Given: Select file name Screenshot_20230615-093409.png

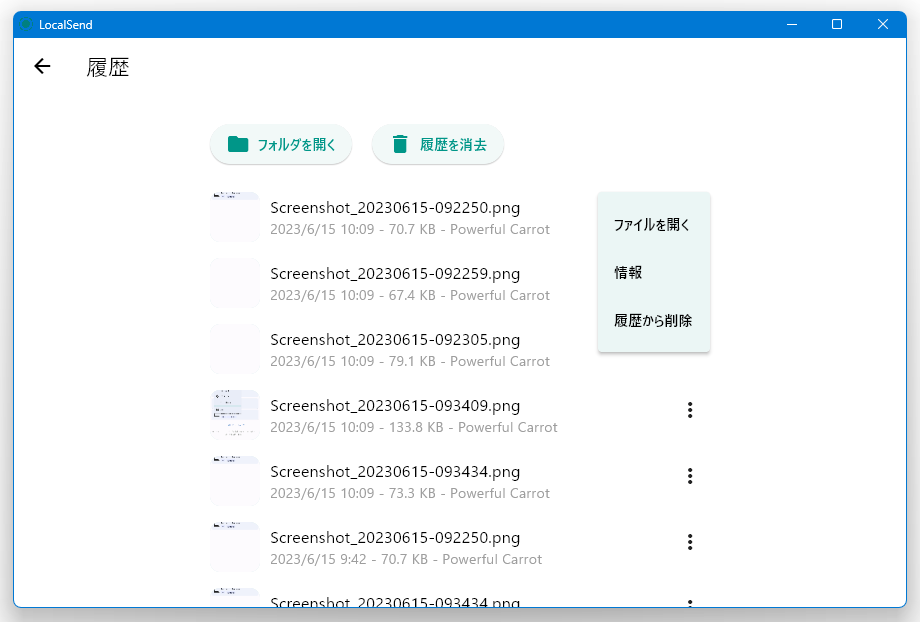Looking at the screenshot, I should (x=395, y=406).
